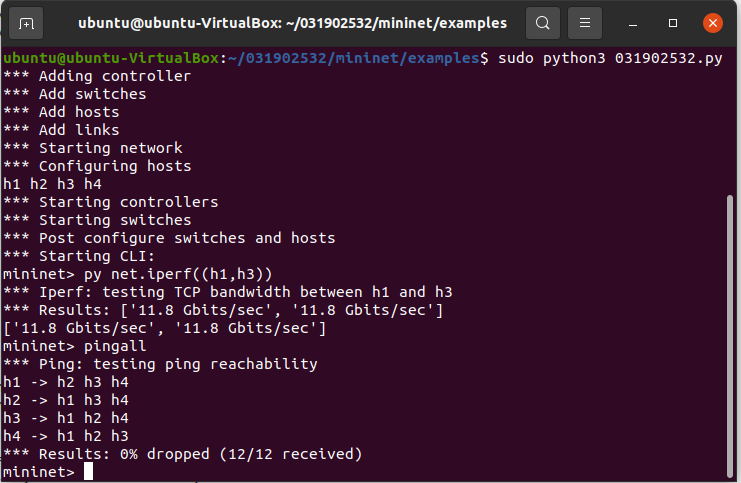Click the '*** Adding controller' line
Image resolution: width=741 pixels, height=483 pixels.
tap(97, 76)
